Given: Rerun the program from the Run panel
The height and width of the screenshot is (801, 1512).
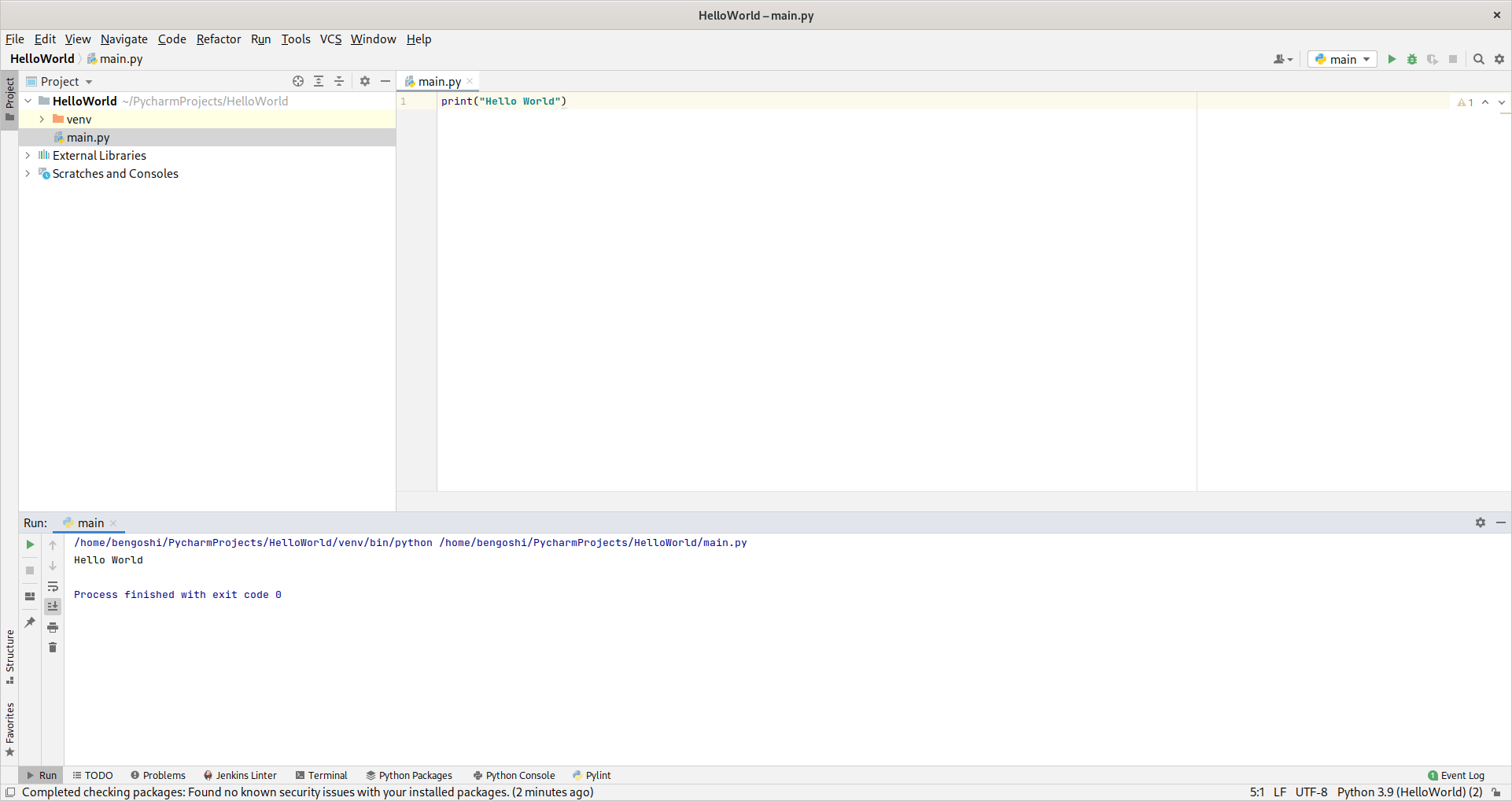Looking at the screenshot, I should [x=29, y=544].
